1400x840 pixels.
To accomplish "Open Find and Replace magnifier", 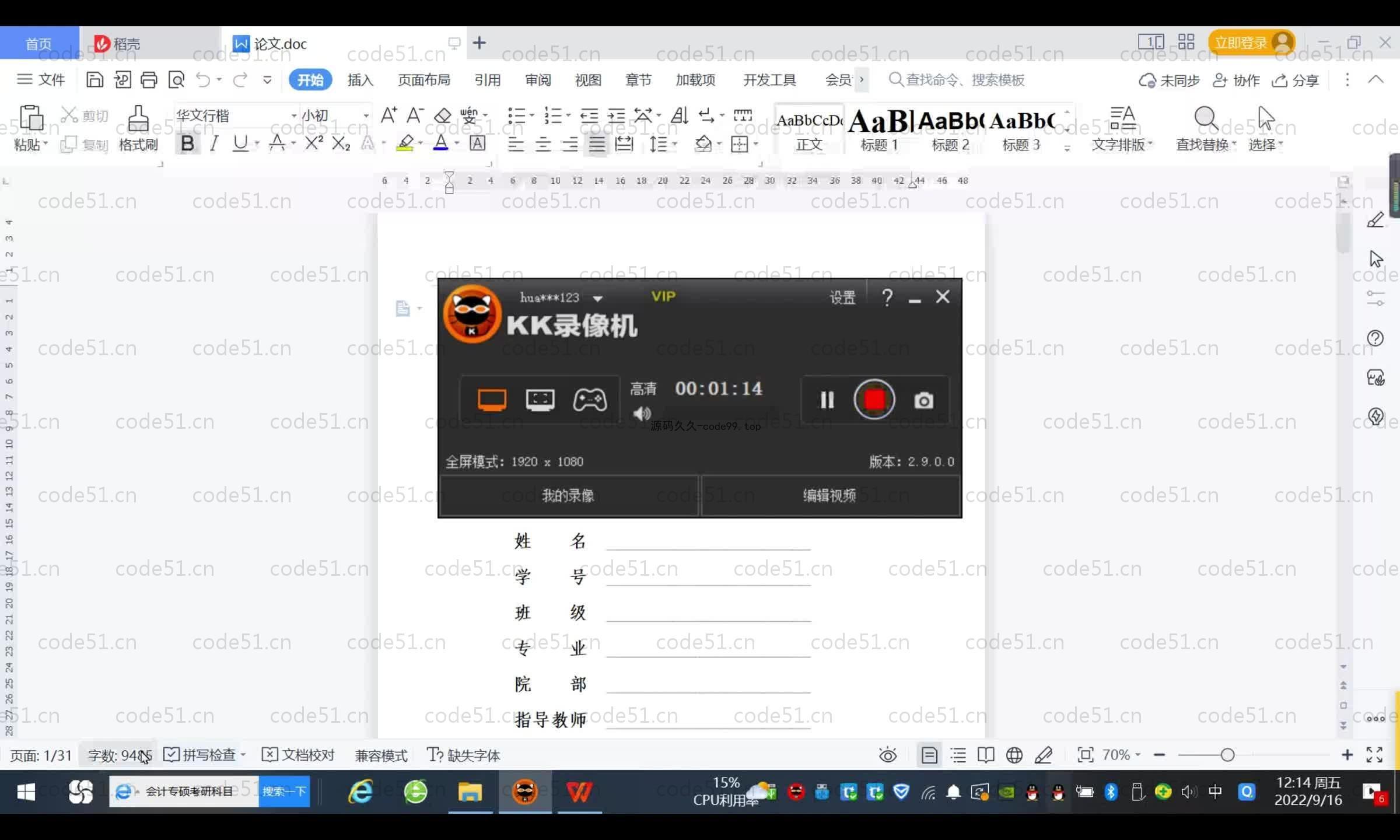I will [1206, 118].
